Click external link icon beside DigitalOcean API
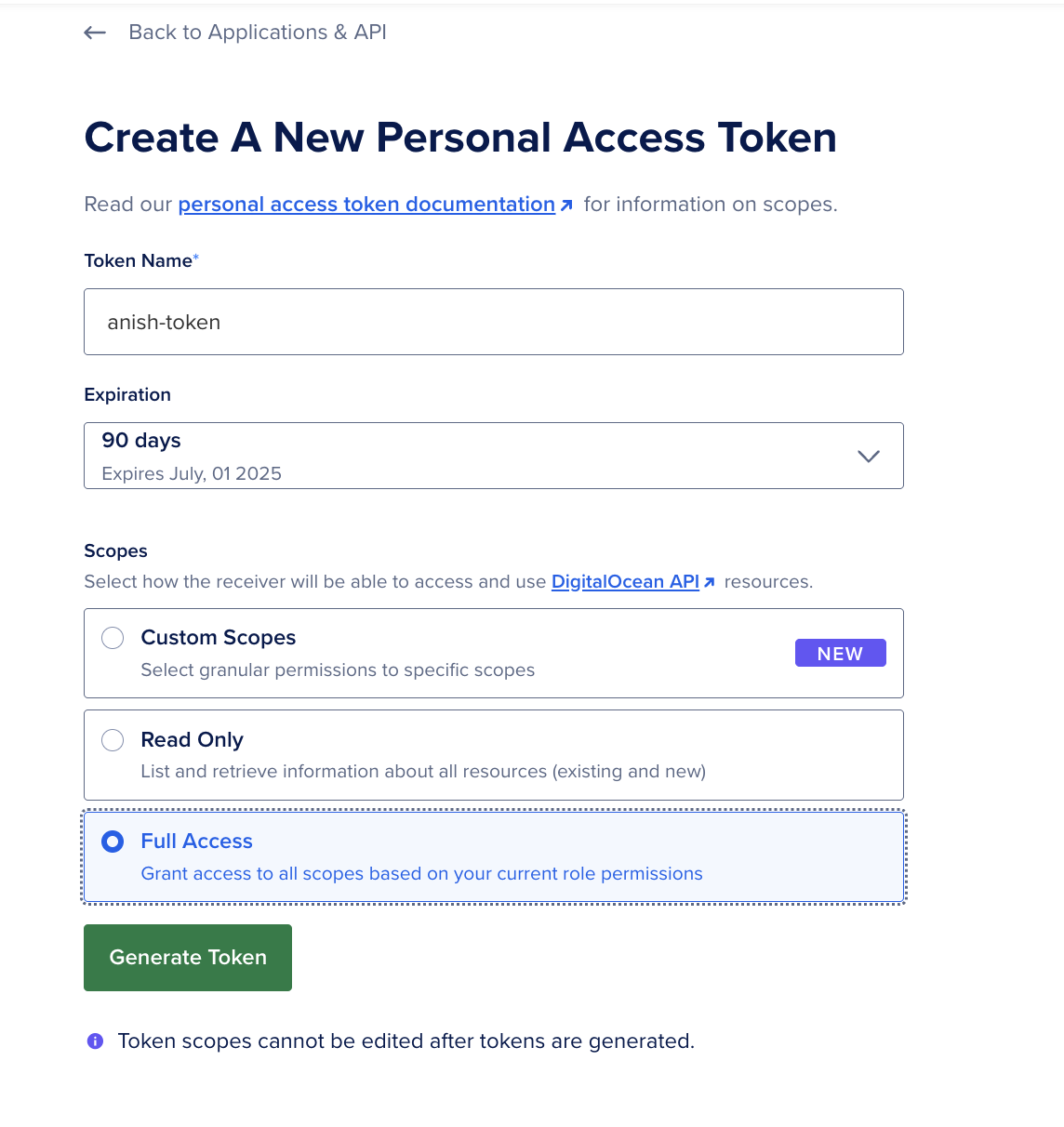Viewport: 1064px width, 1127px height. coord(710,583)
